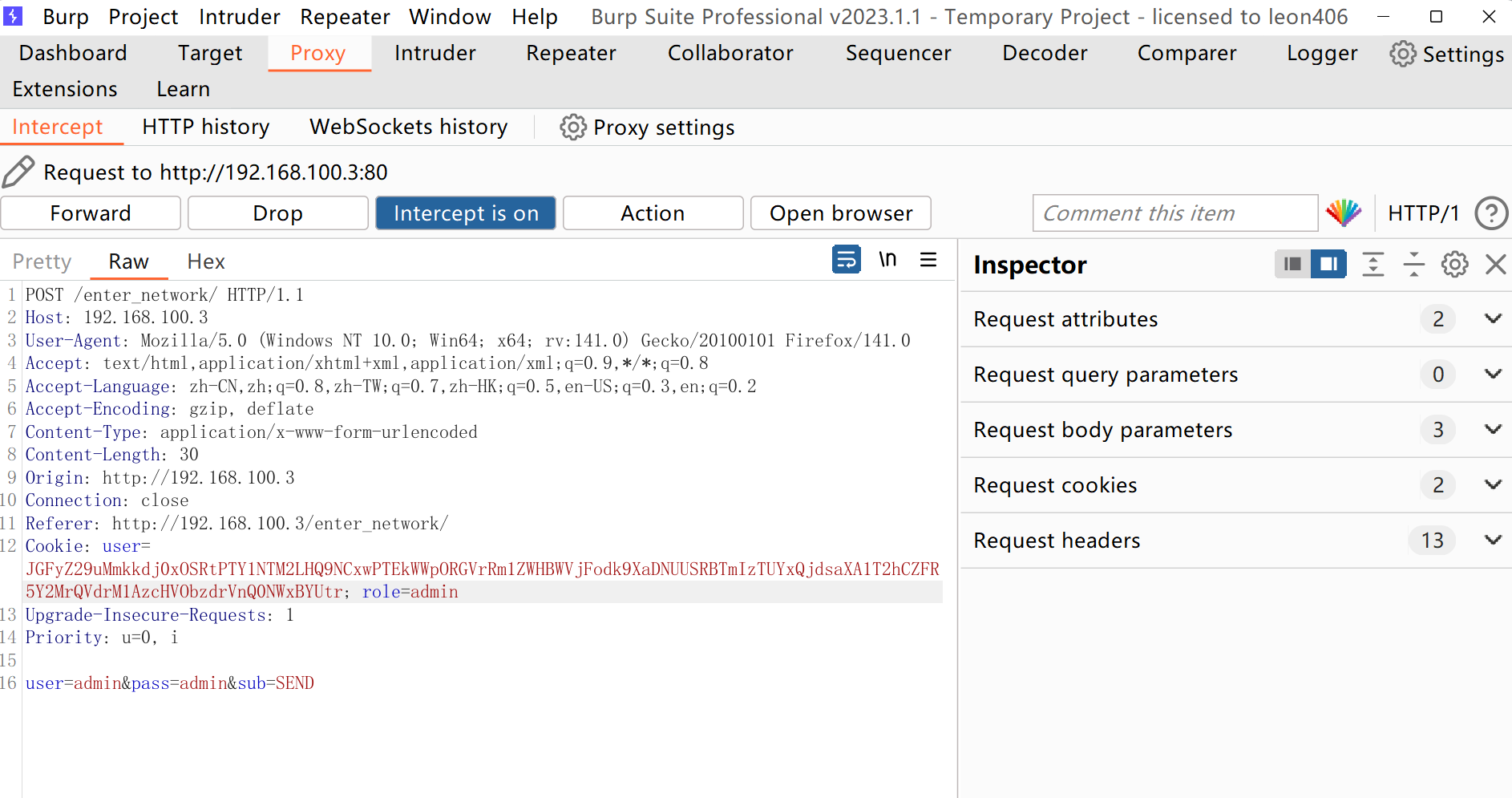Switch to the Extensions tab
Viewport: 1512px width, 798px height.
pos(65,89)
